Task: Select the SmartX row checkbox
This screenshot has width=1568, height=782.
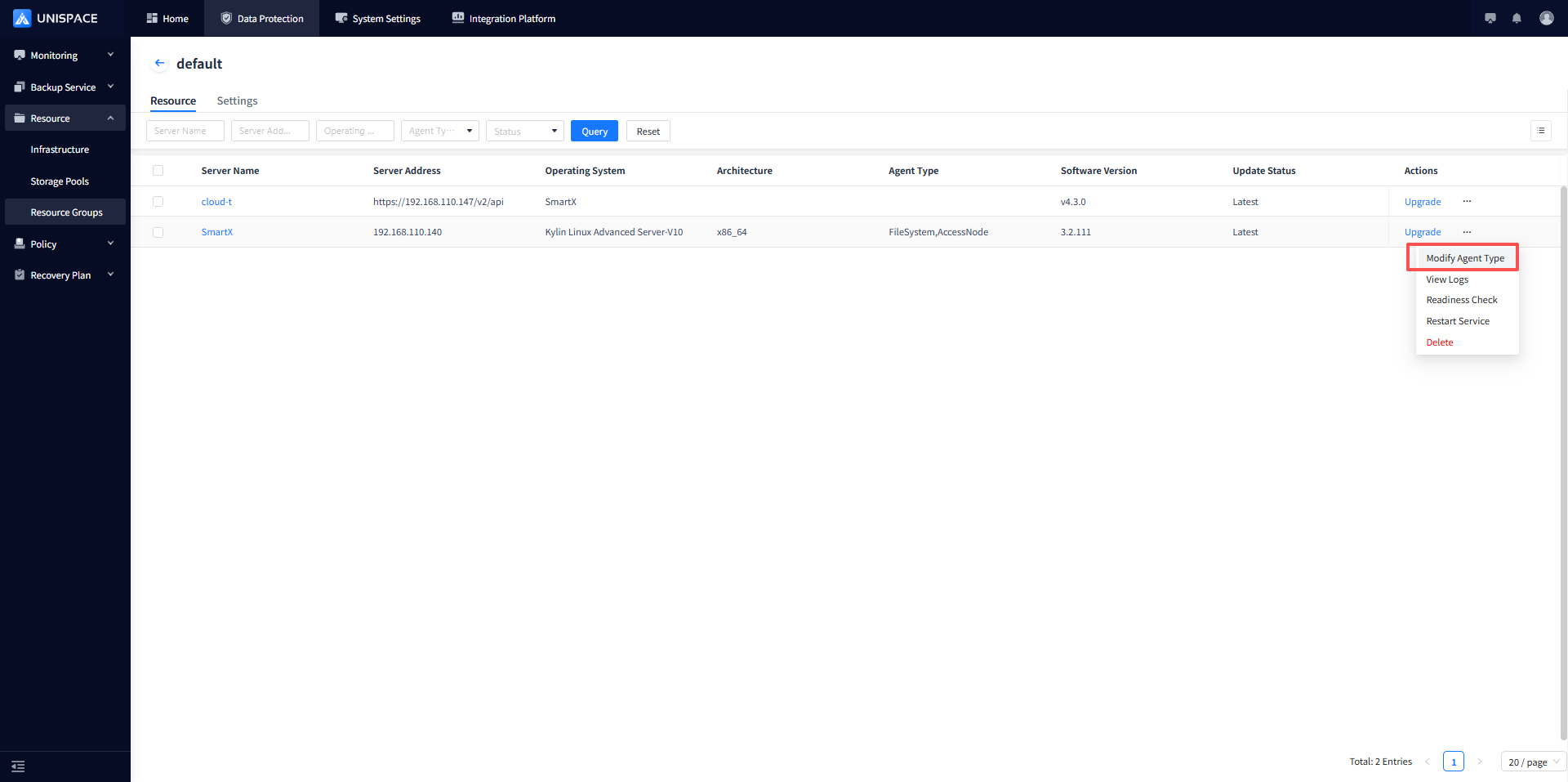Action: [158, 232]
